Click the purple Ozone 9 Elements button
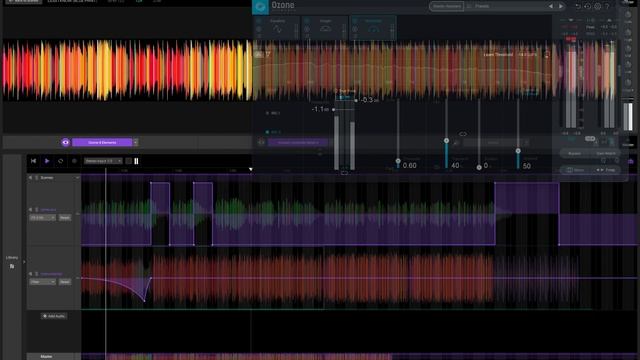 102,142
